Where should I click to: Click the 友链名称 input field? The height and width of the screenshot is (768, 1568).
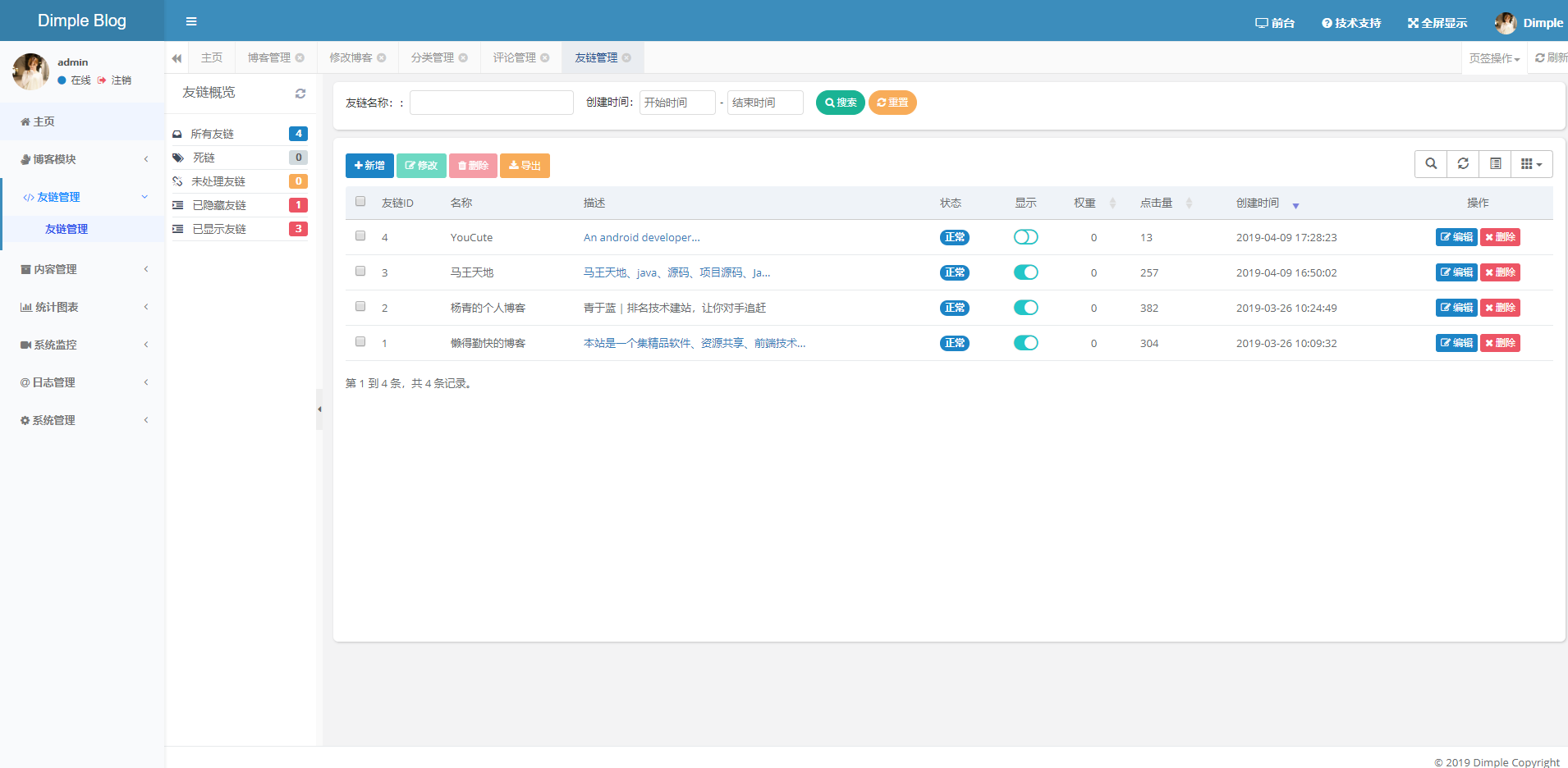pos(492,103)
